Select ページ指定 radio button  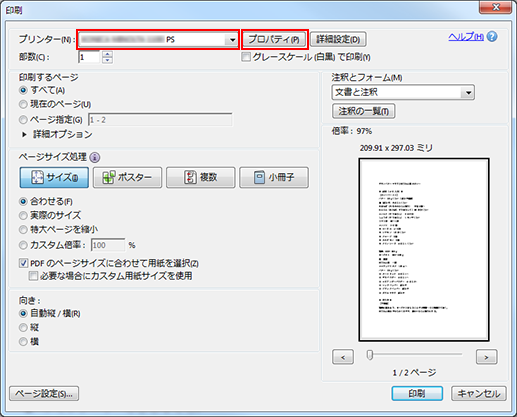(23, 119)
